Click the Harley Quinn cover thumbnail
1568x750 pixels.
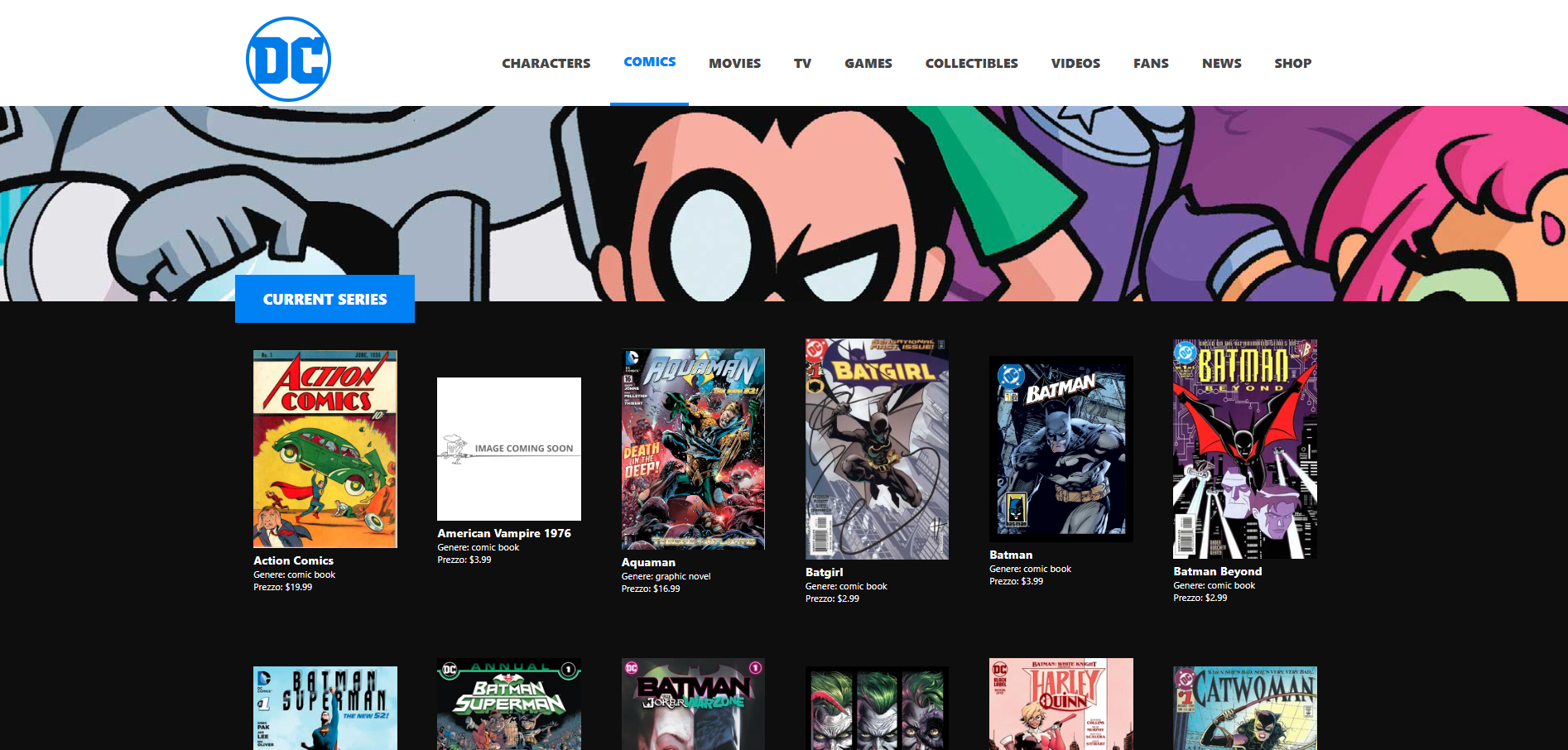tap(1061, 704)
